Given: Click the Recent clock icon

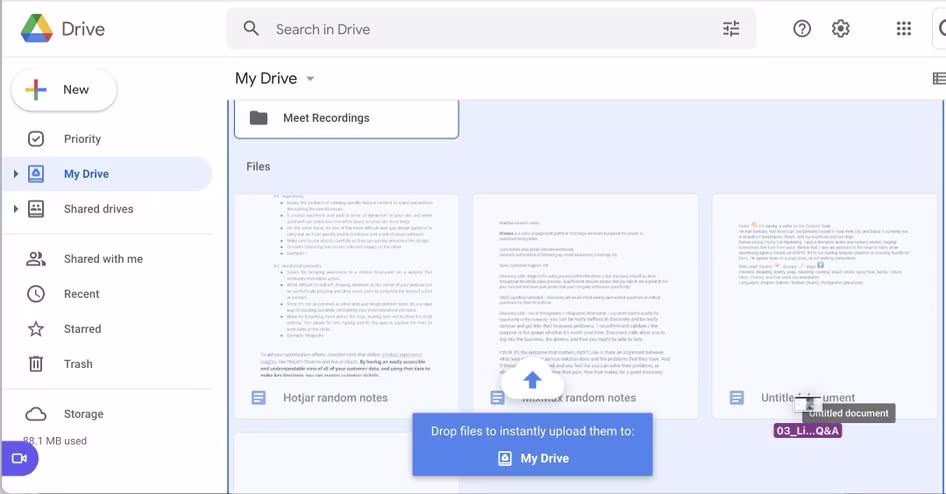Looking at the screenshot, I should coord(36,294).
